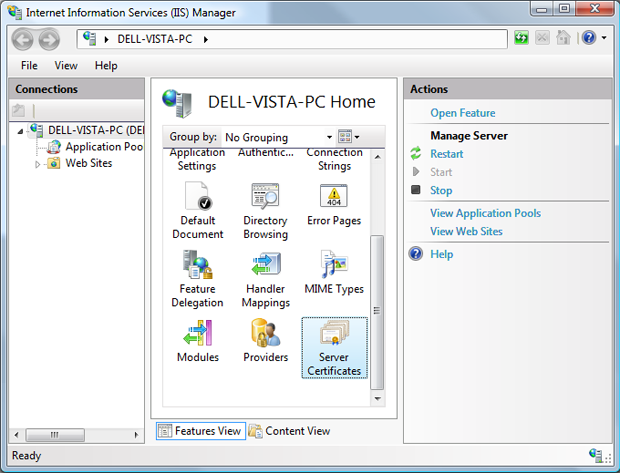Image resolution: width=620 pixels, height=473 pixels.
Task: Select Application Pools in Connections tree
Action: click(104, 147)
